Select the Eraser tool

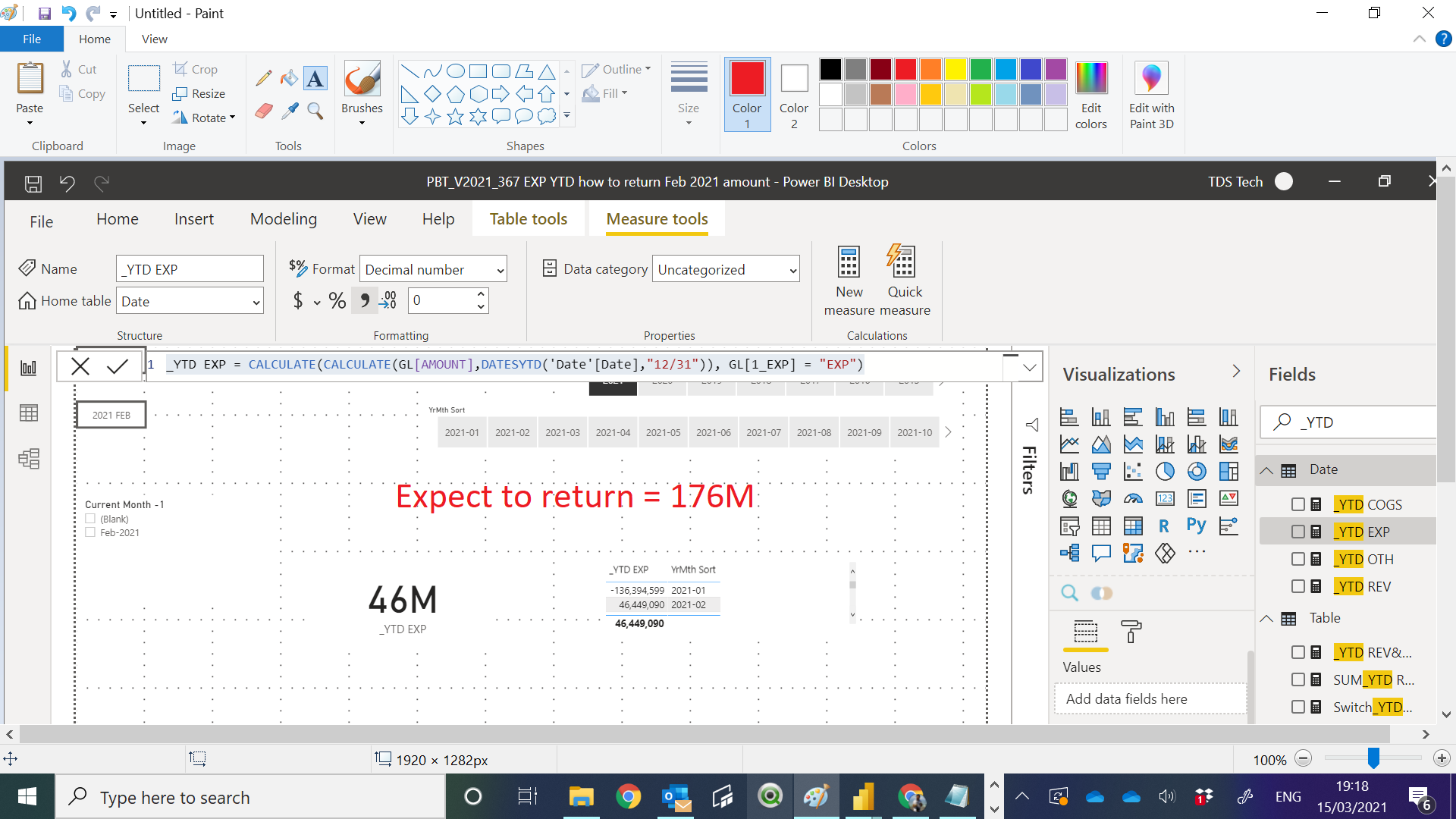click(264, 111)
